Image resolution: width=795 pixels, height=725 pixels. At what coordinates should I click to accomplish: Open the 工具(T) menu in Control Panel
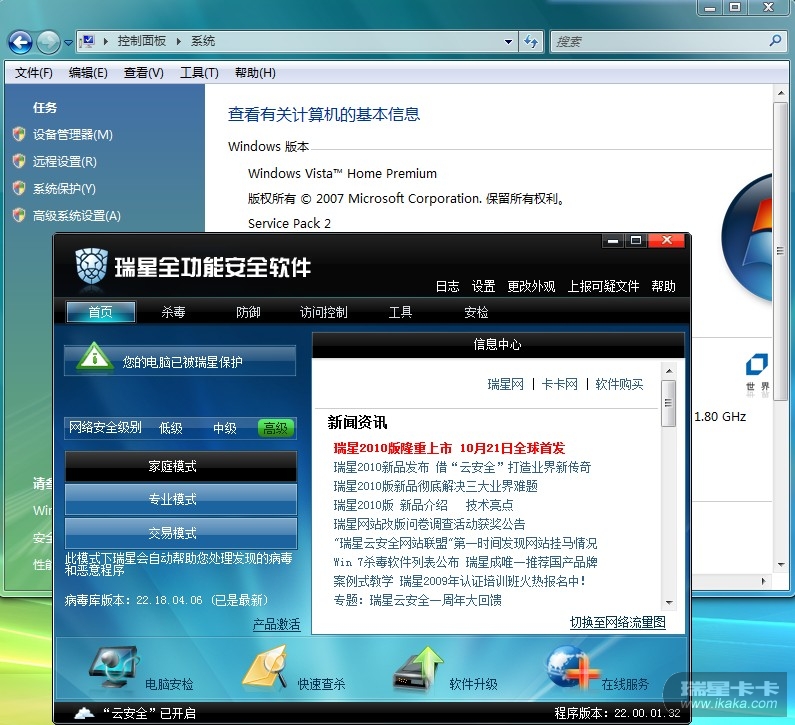(199, 73)
